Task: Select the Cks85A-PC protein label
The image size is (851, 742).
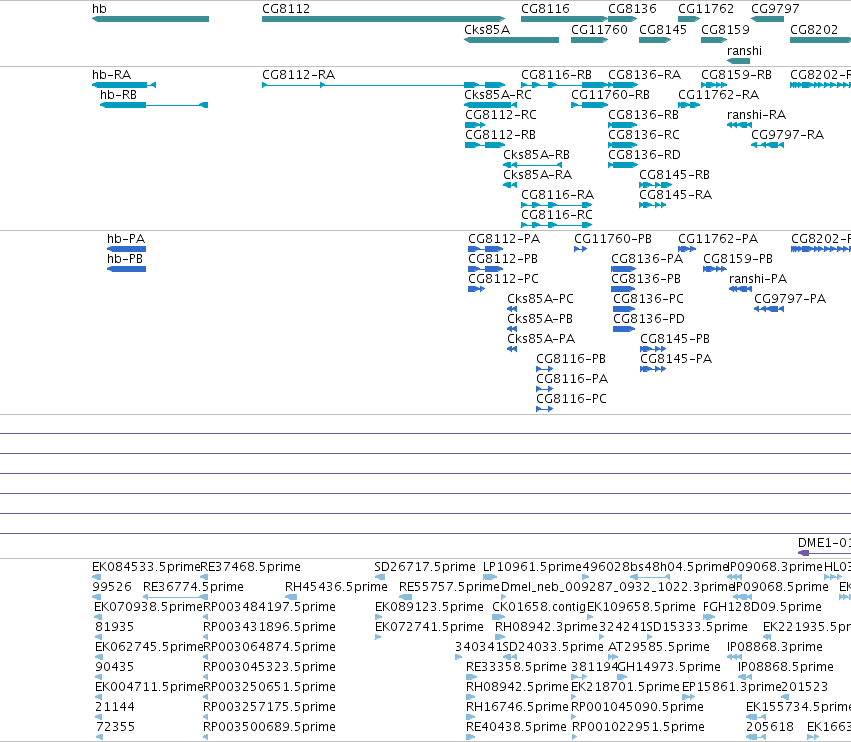Action: click(x=541, y=299)
